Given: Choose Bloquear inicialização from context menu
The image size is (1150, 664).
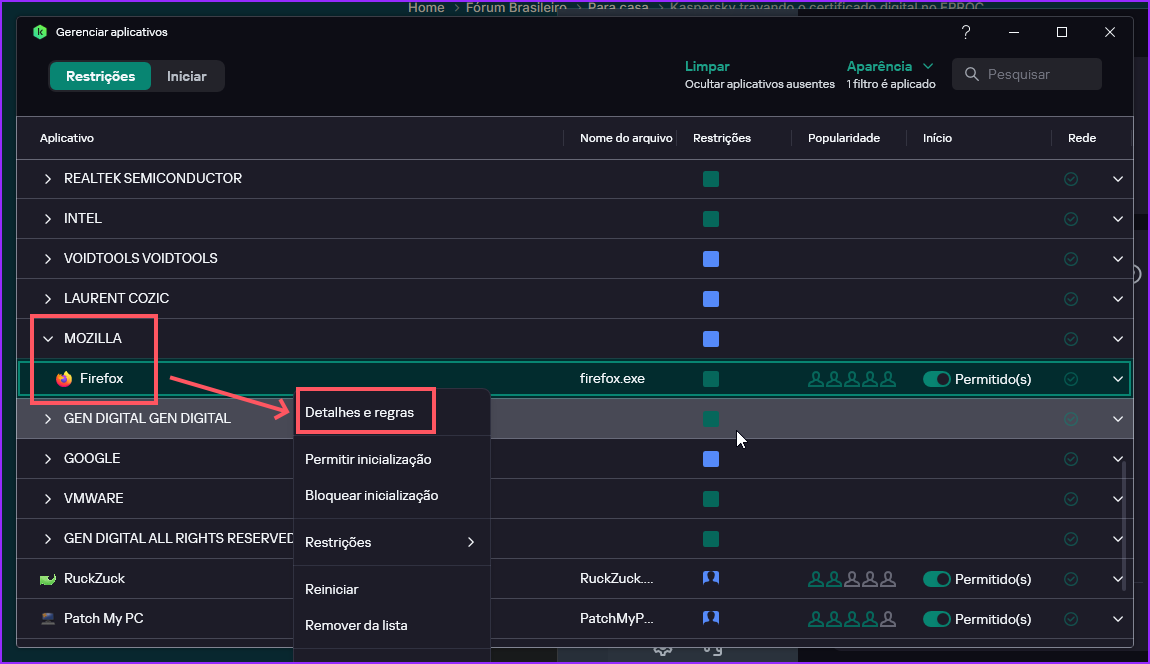Looking at the screenshot, I should click(371, 495).
